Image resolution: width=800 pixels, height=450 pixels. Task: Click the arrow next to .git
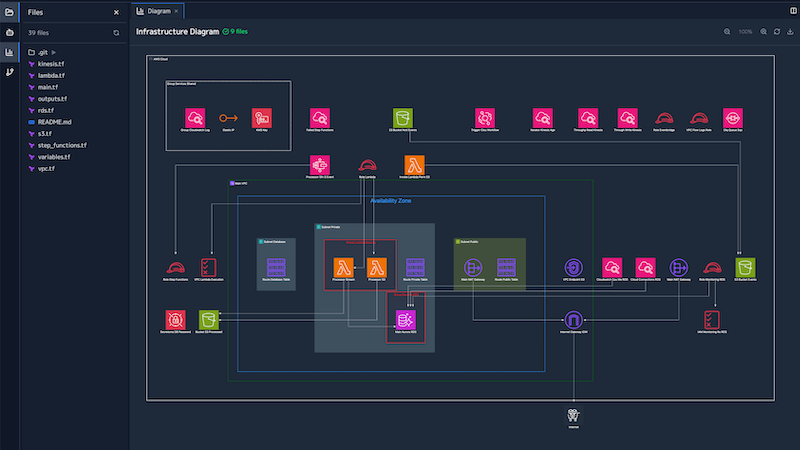(x=54, y=51)
